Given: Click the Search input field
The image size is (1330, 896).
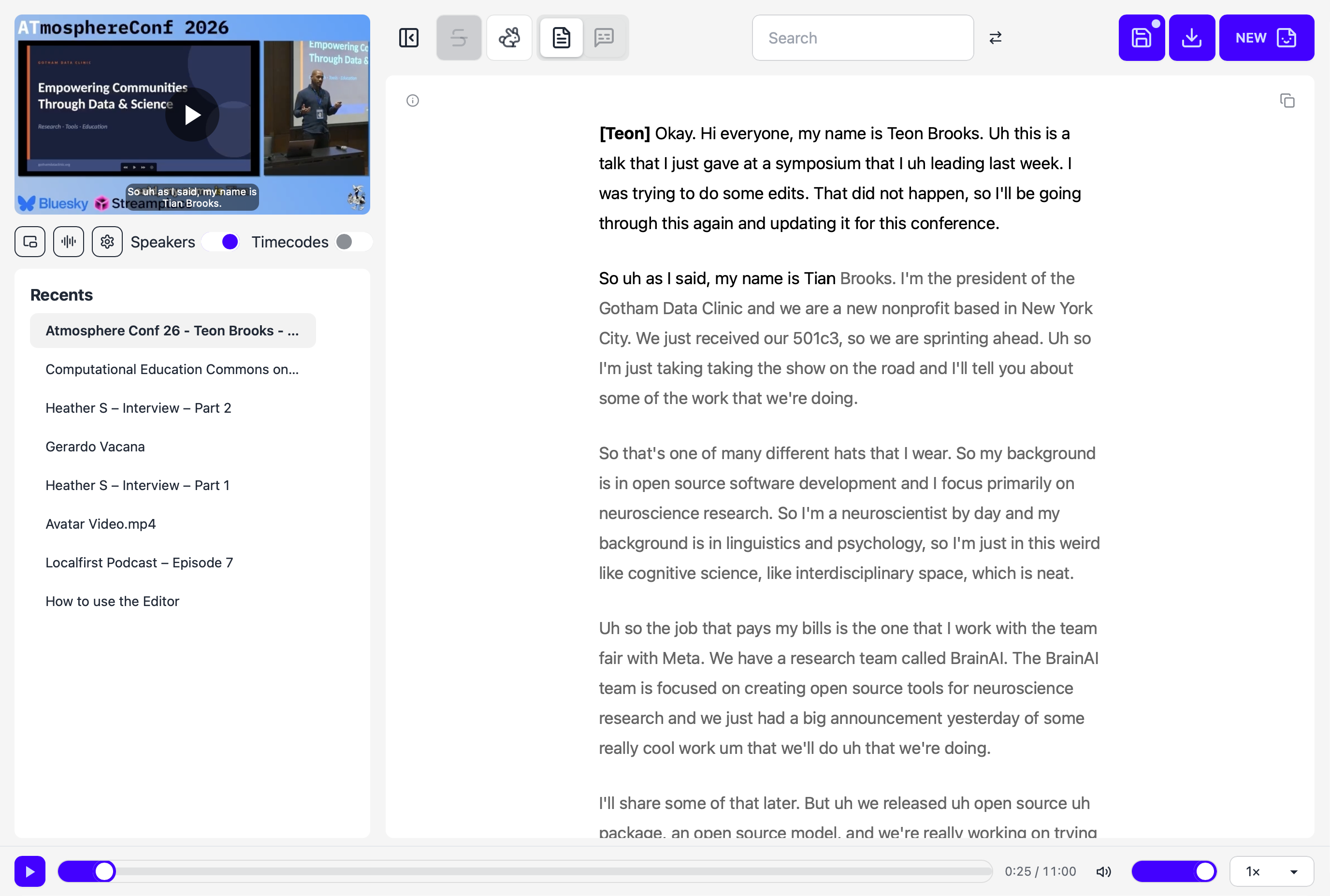Looking at the screenshot, I should pyautogui.click(x=863, y=38).
